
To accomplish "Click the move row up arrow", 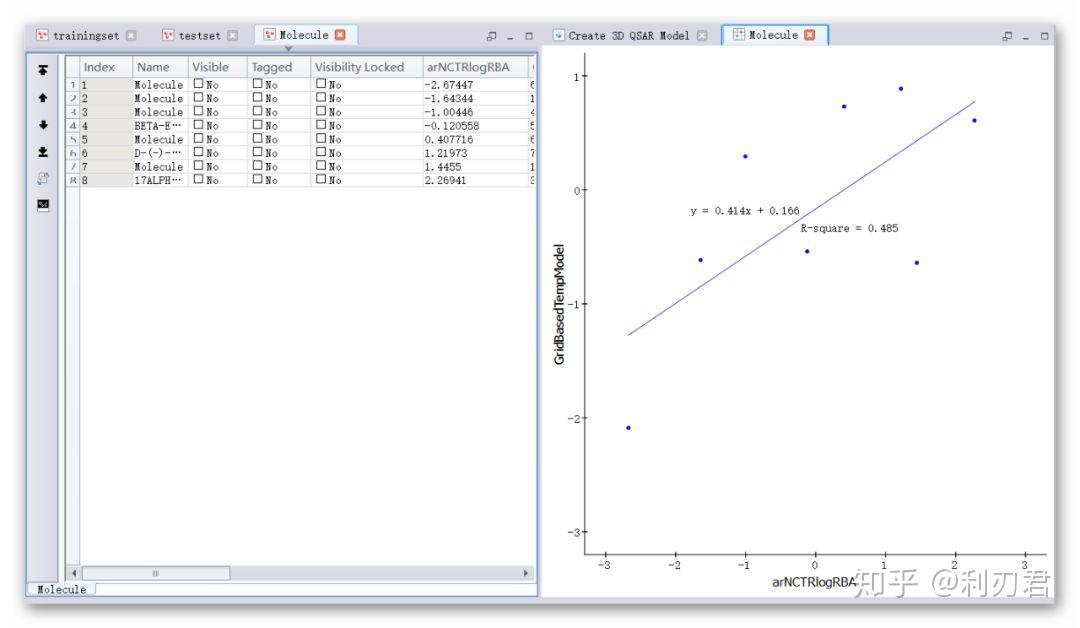I will click(43, 98).
